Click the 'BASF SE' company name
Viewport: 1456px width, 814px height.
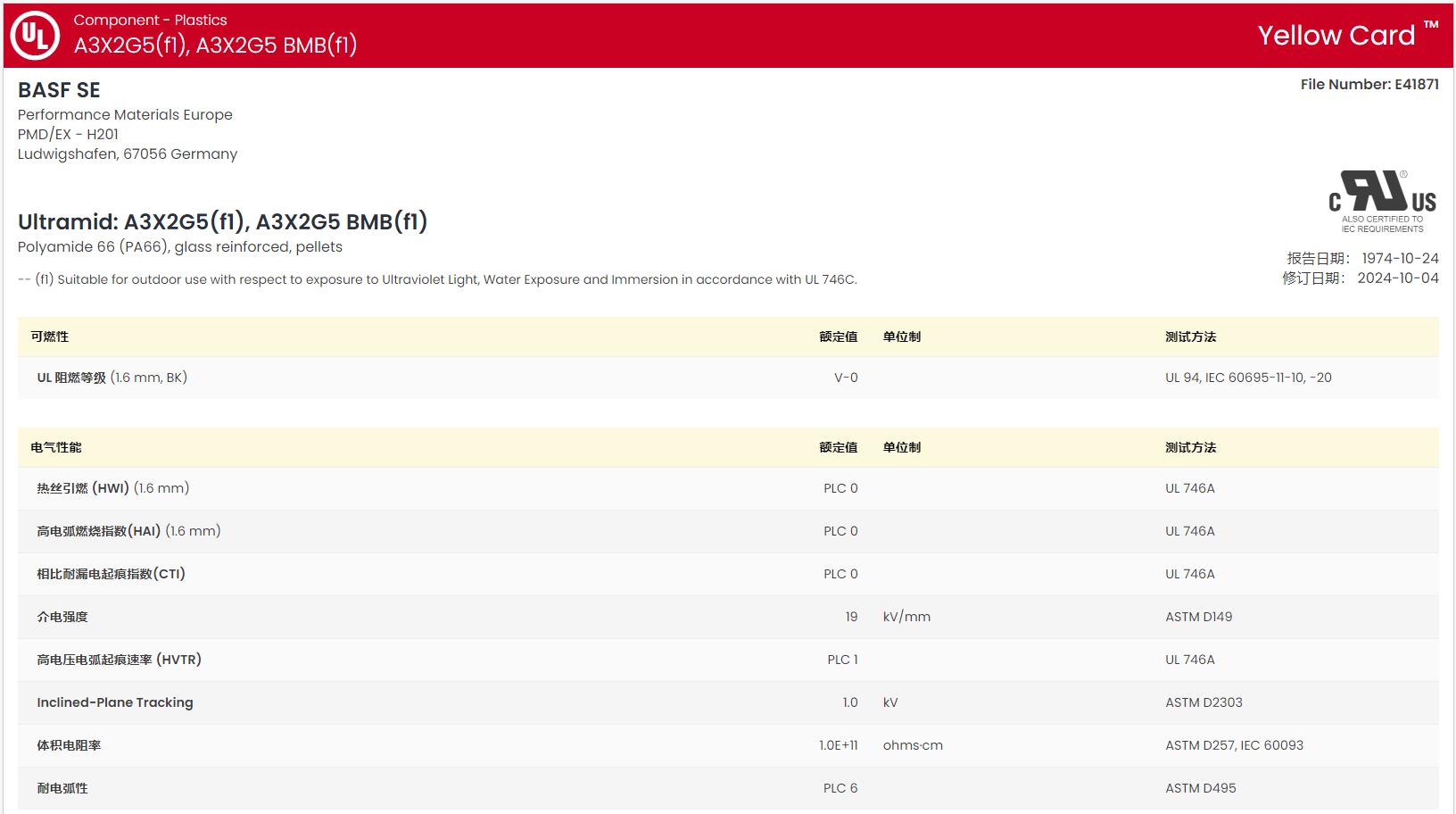click(x=59, y=90)
